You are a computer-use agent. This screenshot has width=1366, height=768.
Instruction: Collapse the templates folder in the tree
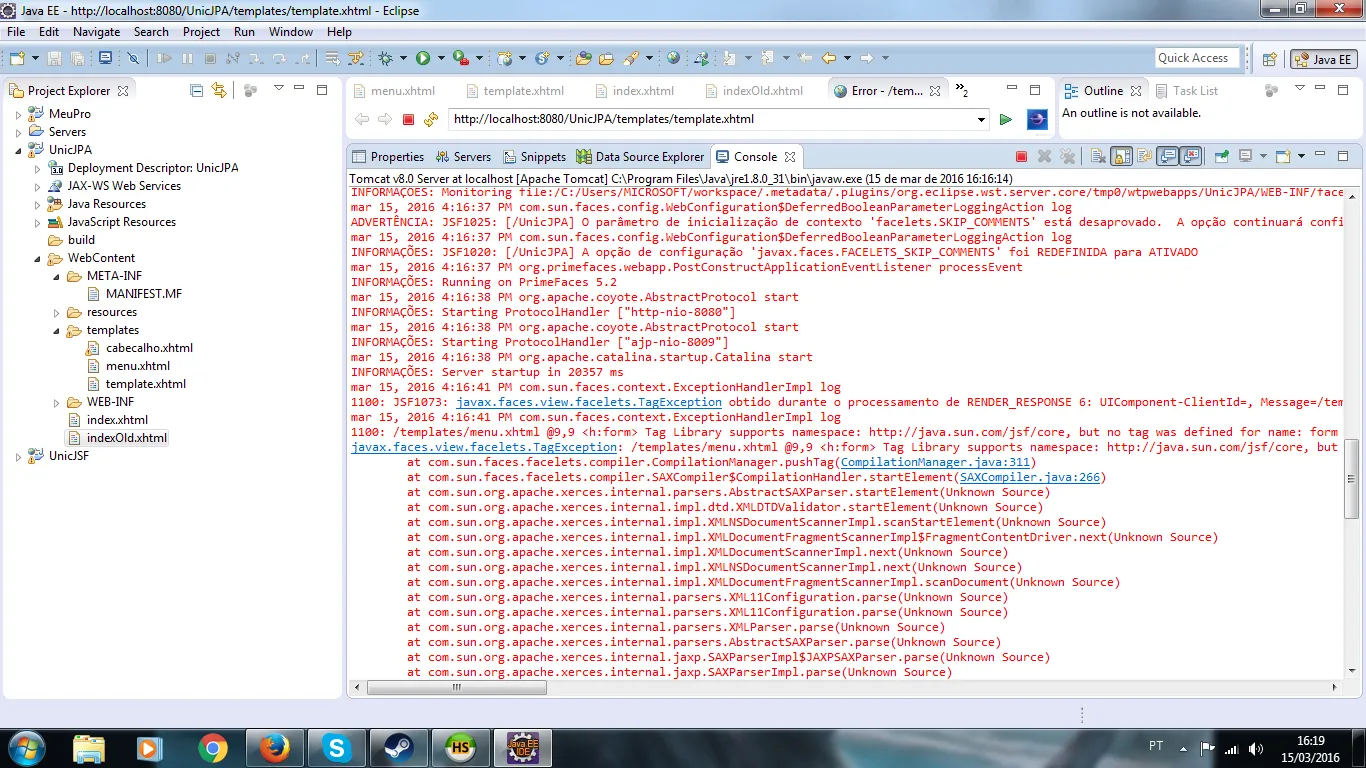coord(56,330)
